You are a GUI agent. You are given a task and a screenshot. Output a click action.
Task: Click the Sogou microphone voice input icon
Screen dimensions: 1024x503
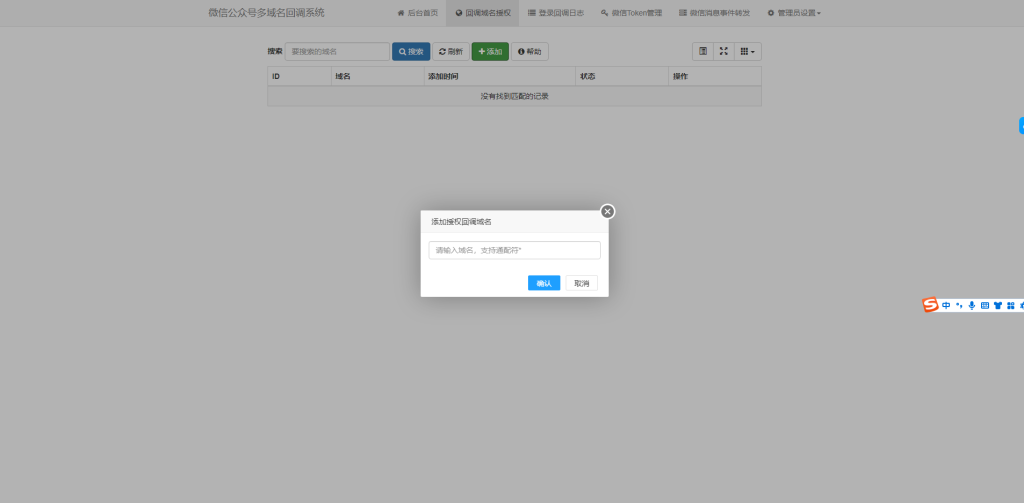(x=971, y=305)
